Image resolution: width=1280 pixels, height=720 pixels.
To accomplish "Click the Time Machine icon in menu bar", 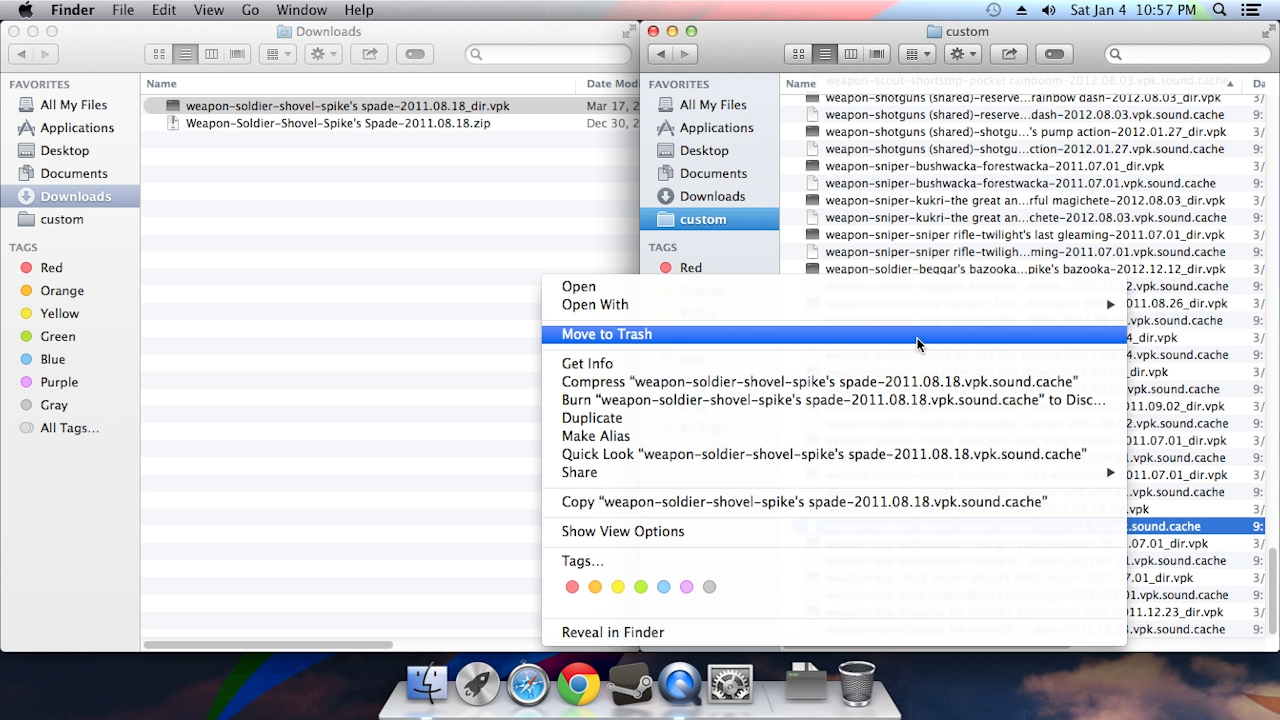I will tap(993, 10).
